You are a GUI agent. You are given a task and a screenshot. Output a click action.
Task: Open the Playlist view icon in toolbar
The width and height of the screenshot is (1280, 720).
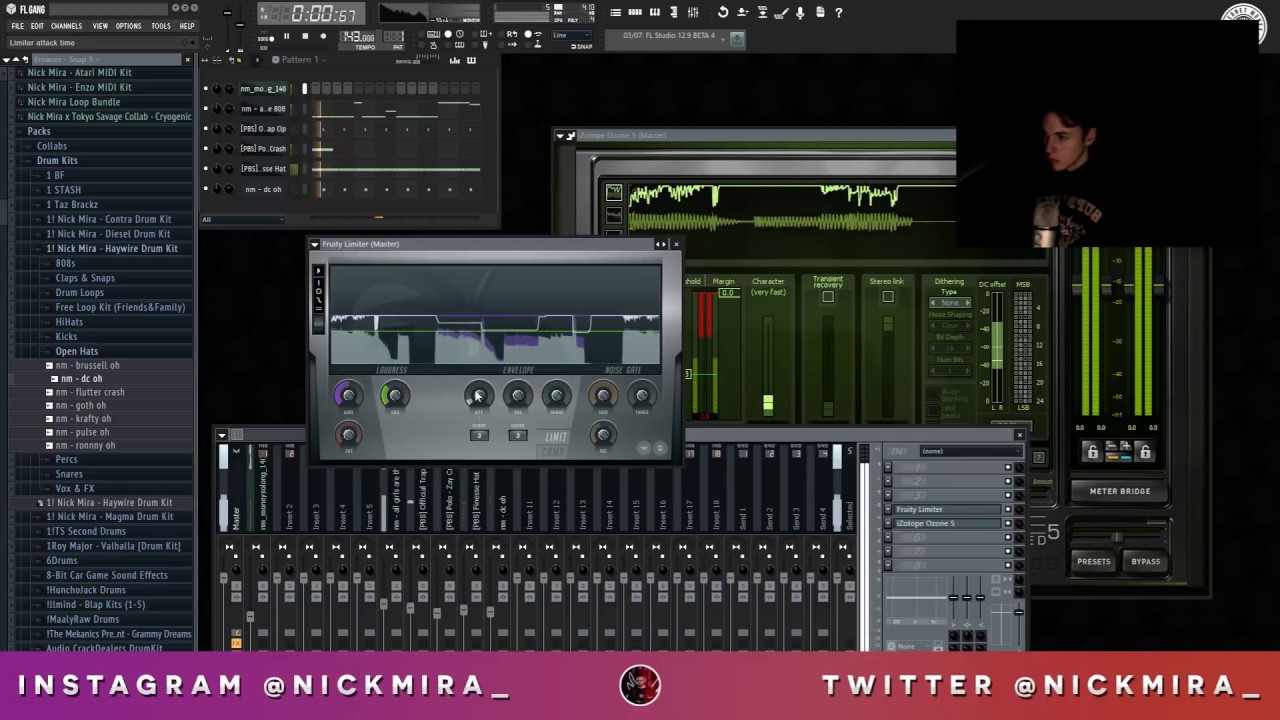(616, 12)
